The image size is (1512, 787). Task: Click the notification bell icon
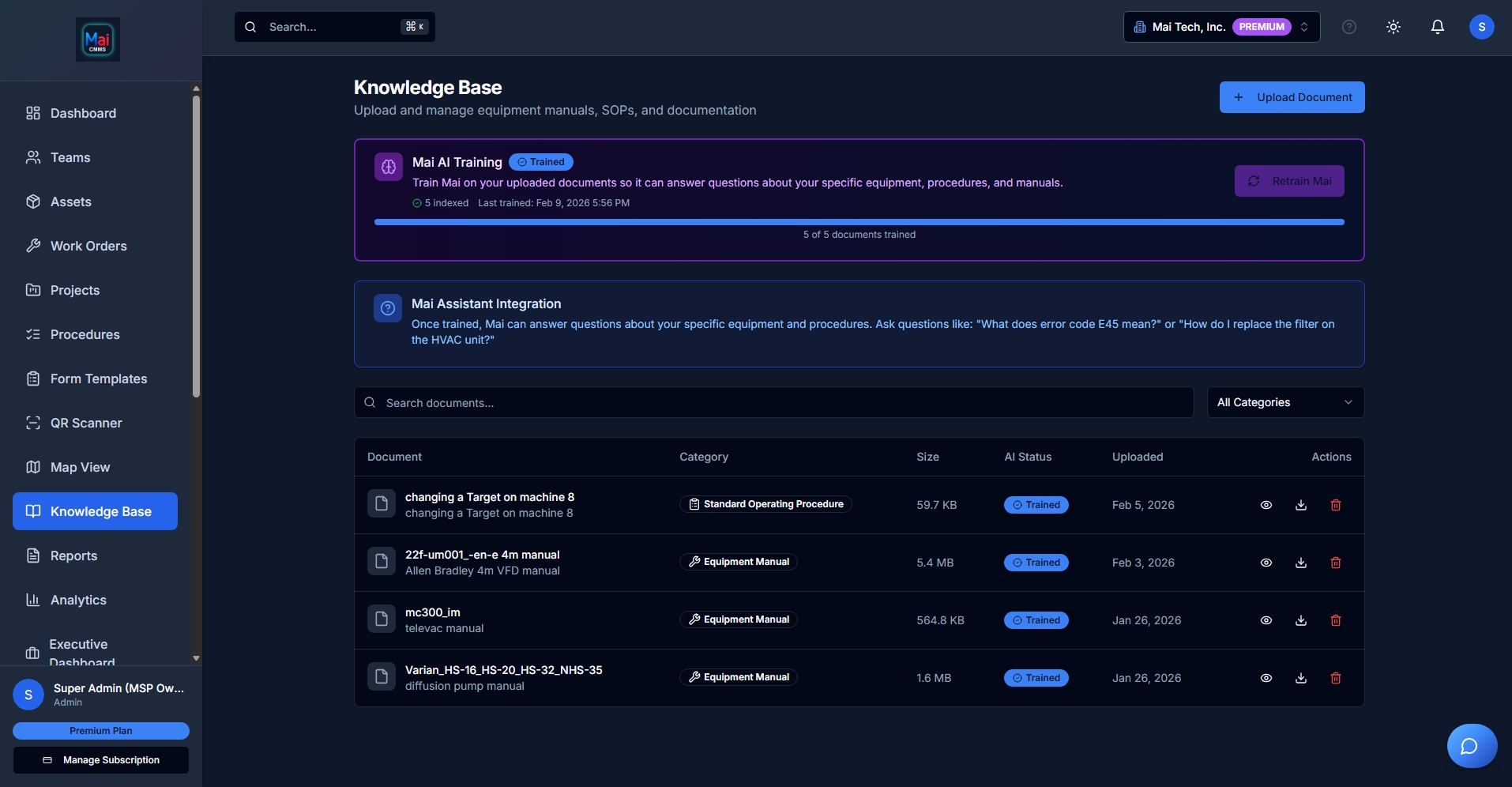[x=1437, y=26]
